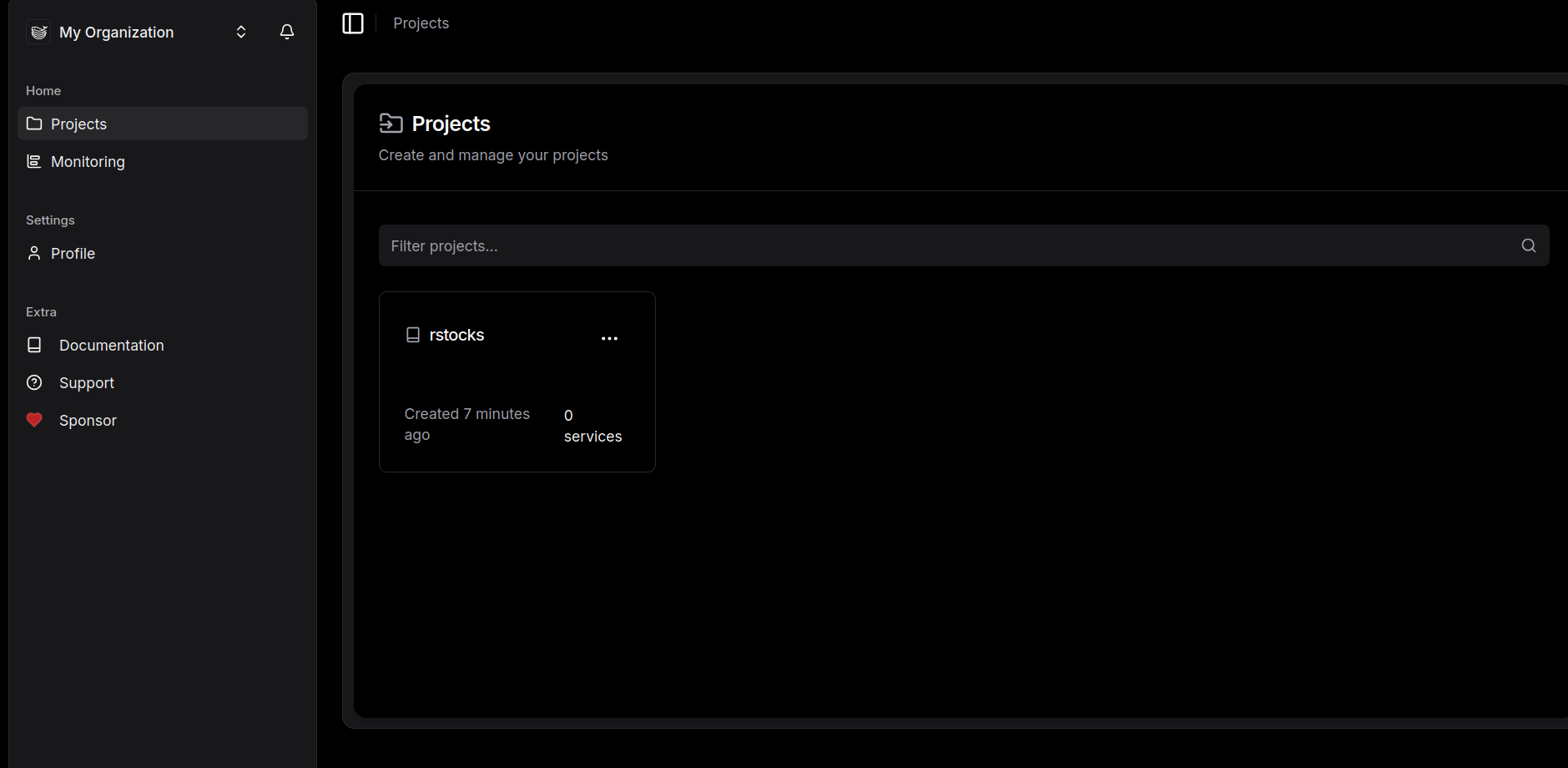Screen dimensions: 1568x768
Task: Click the red Sponsor heart icon
Action: (x=34, y=420)
